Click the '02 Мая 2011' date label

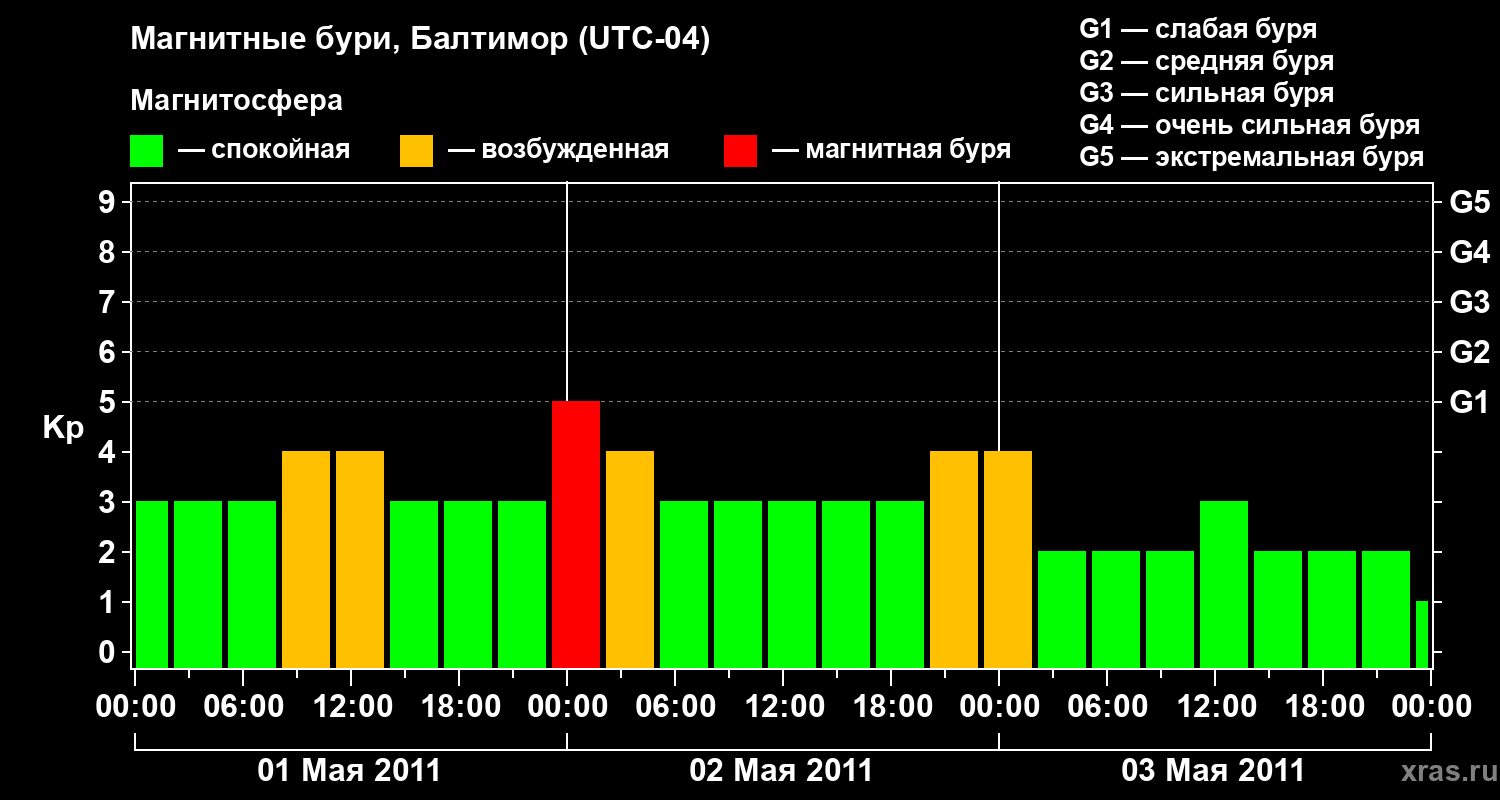781,770
